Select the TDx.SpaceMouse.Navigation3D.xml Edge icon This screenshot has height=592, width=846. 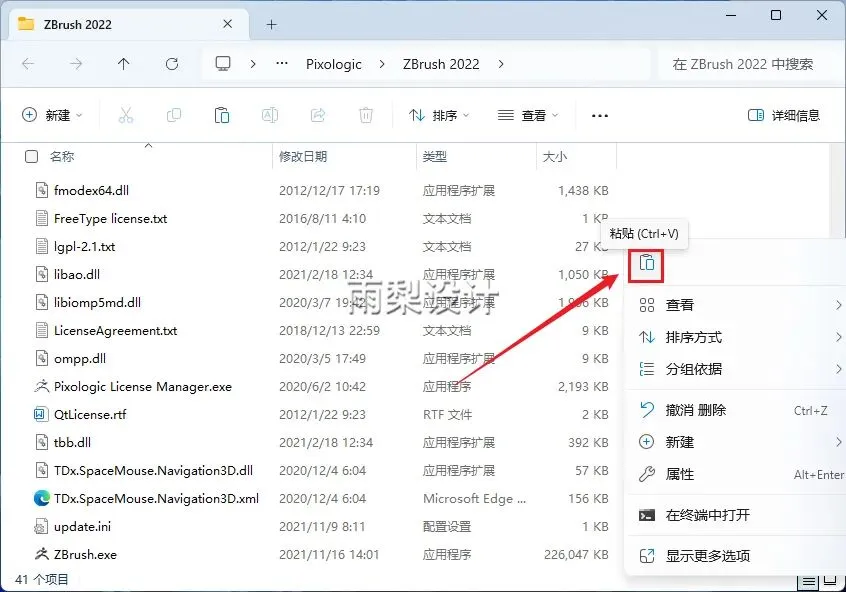pos(42,498)
